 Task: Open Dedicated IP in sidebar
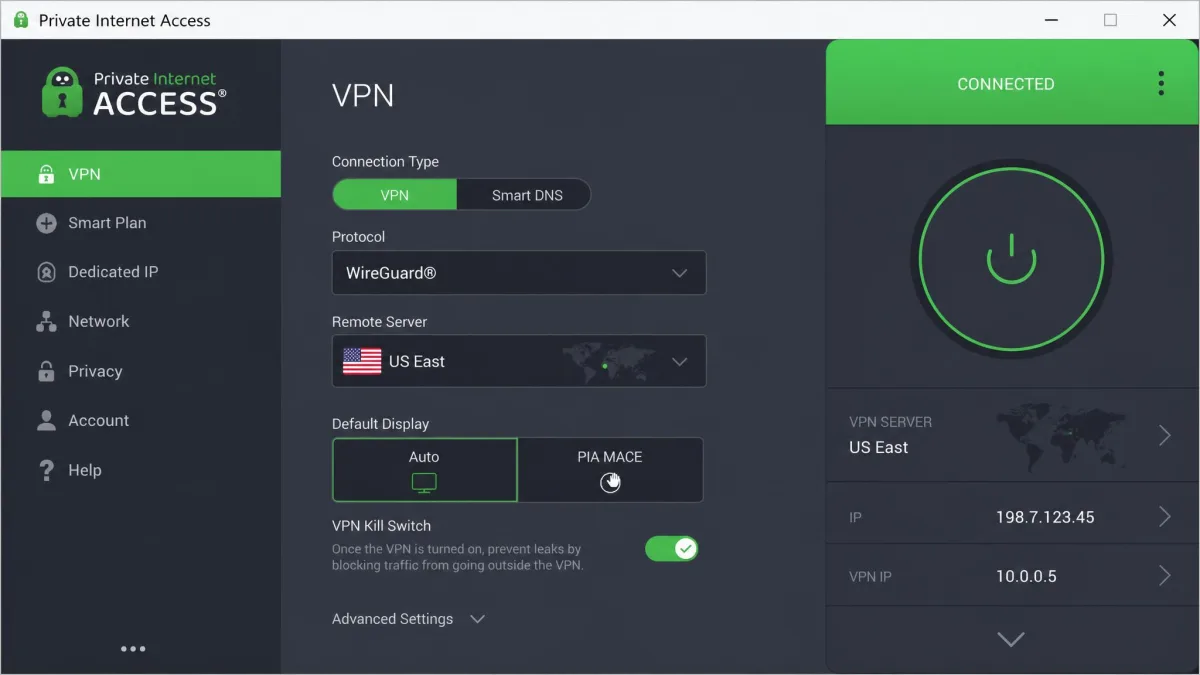141,272
